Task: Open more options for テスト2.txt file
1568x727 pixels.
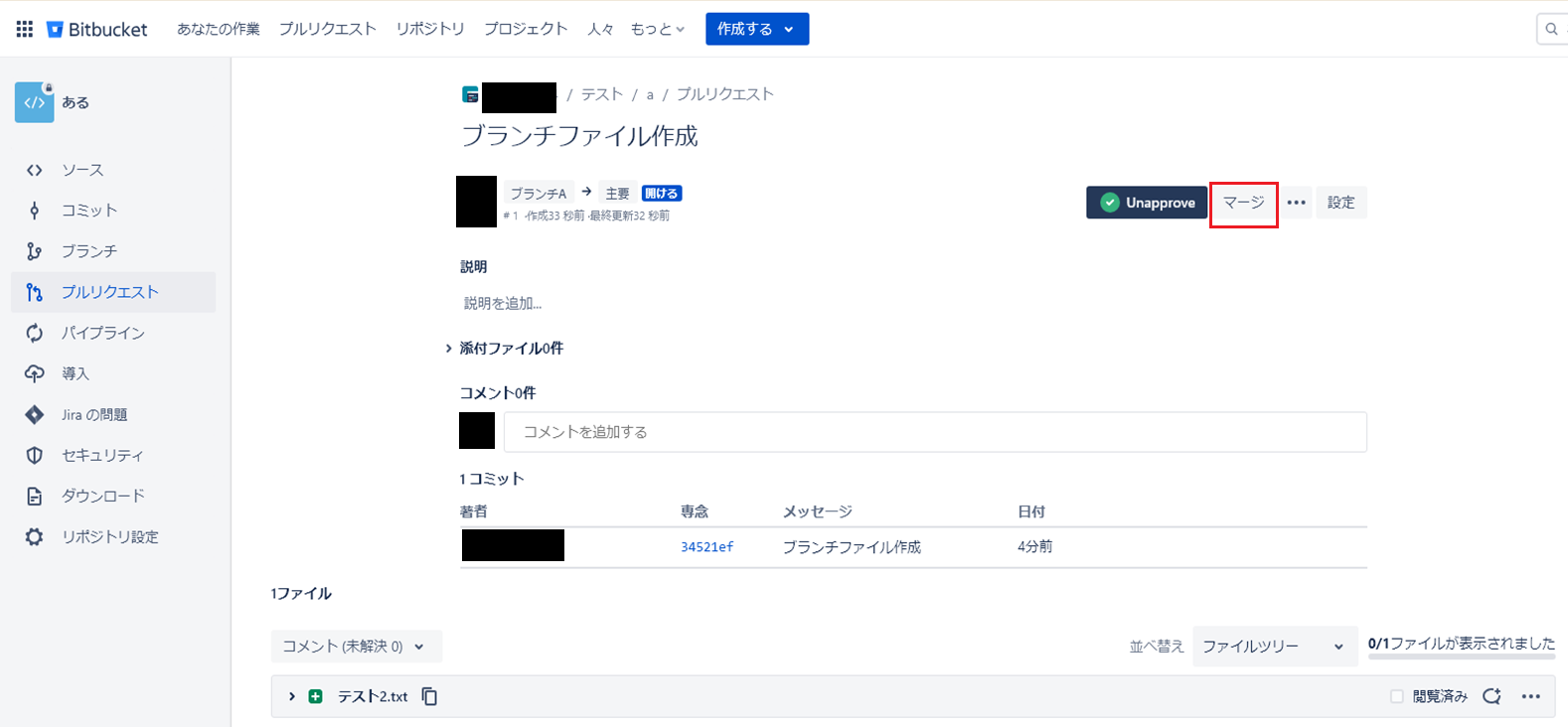Action: (1531, 696)
